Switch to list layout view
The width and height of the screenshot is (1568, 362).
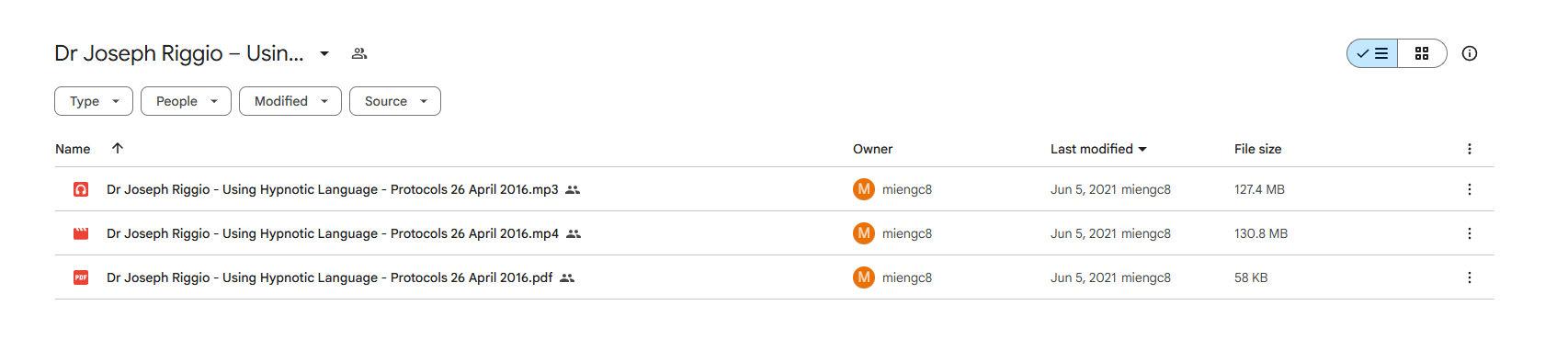1372,53
